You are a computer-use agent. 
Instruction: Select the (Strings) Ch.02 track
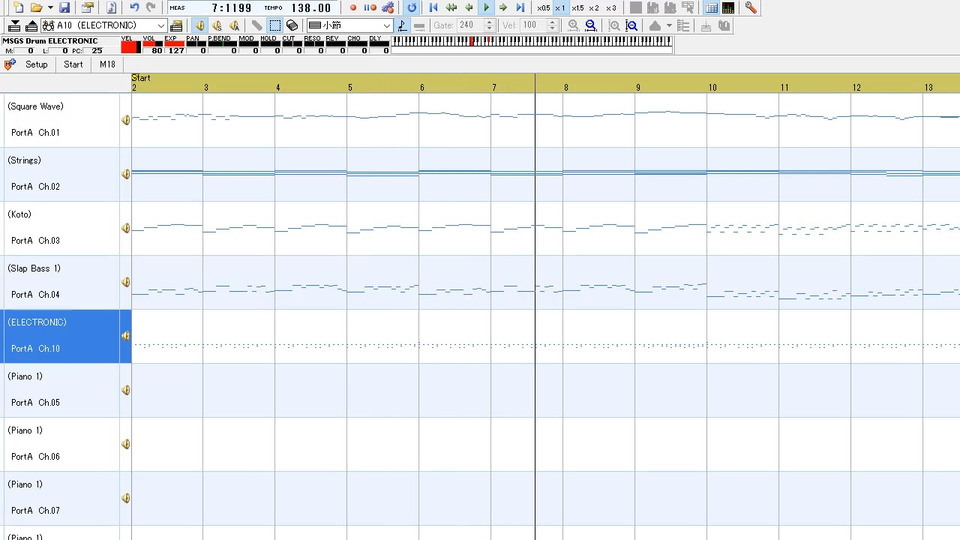coord(60,174)
